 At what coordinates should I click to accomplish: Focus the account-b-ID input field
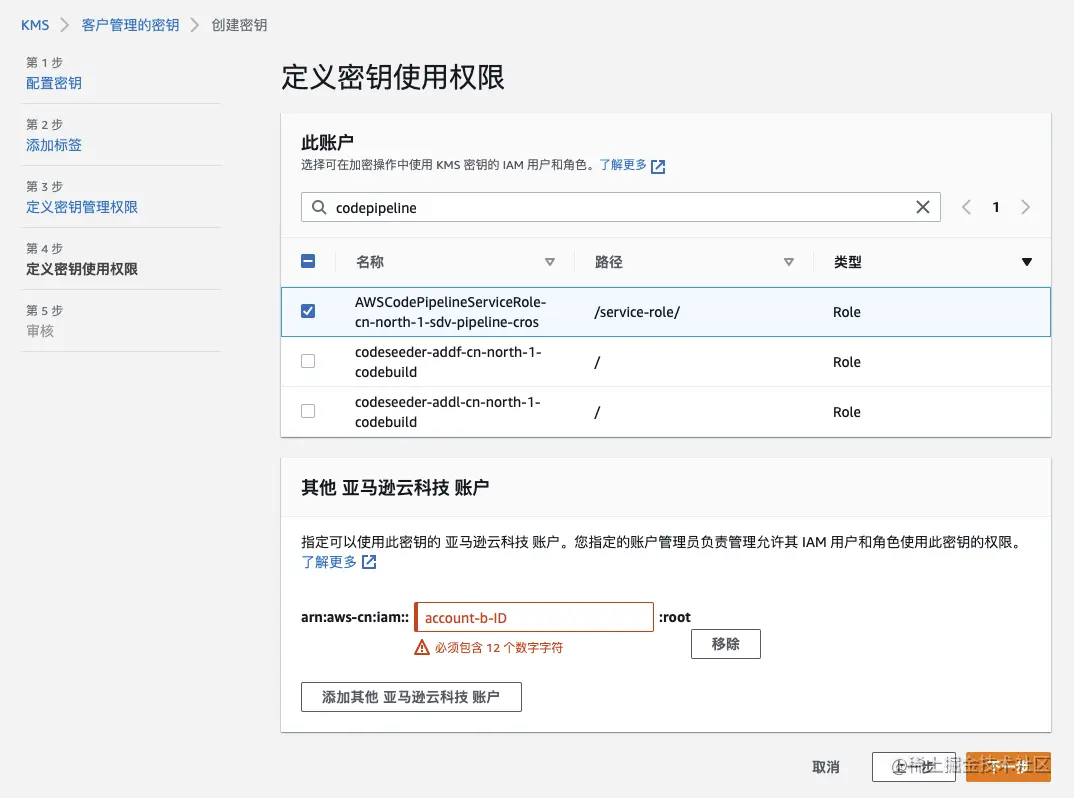(x=534, y=618)
